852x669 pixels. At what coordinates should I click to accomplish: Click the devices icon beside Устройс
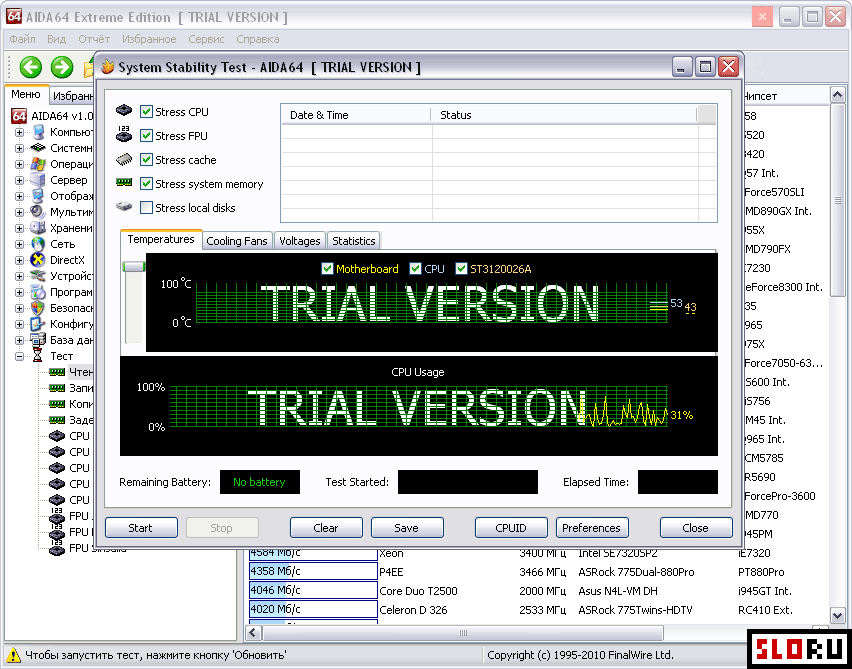[x=38, y=276]
